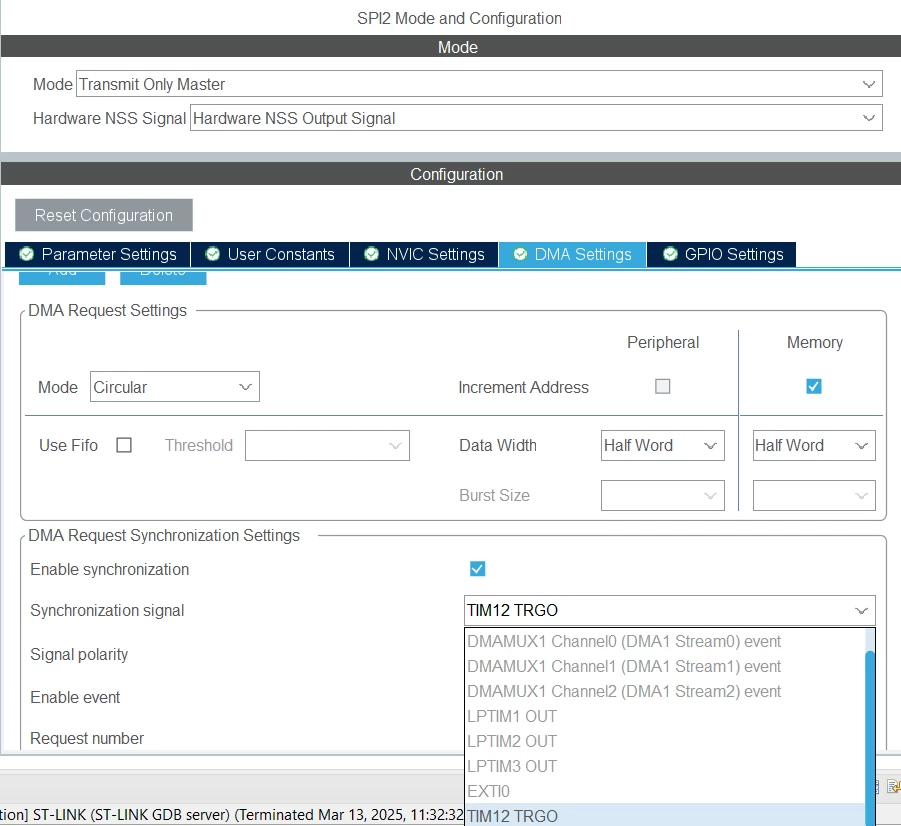The width and height of the screenshot is (901, 826).
Task: Open the GPIO Settings tab
Action: pyautogui.click(x=722, y=254)
